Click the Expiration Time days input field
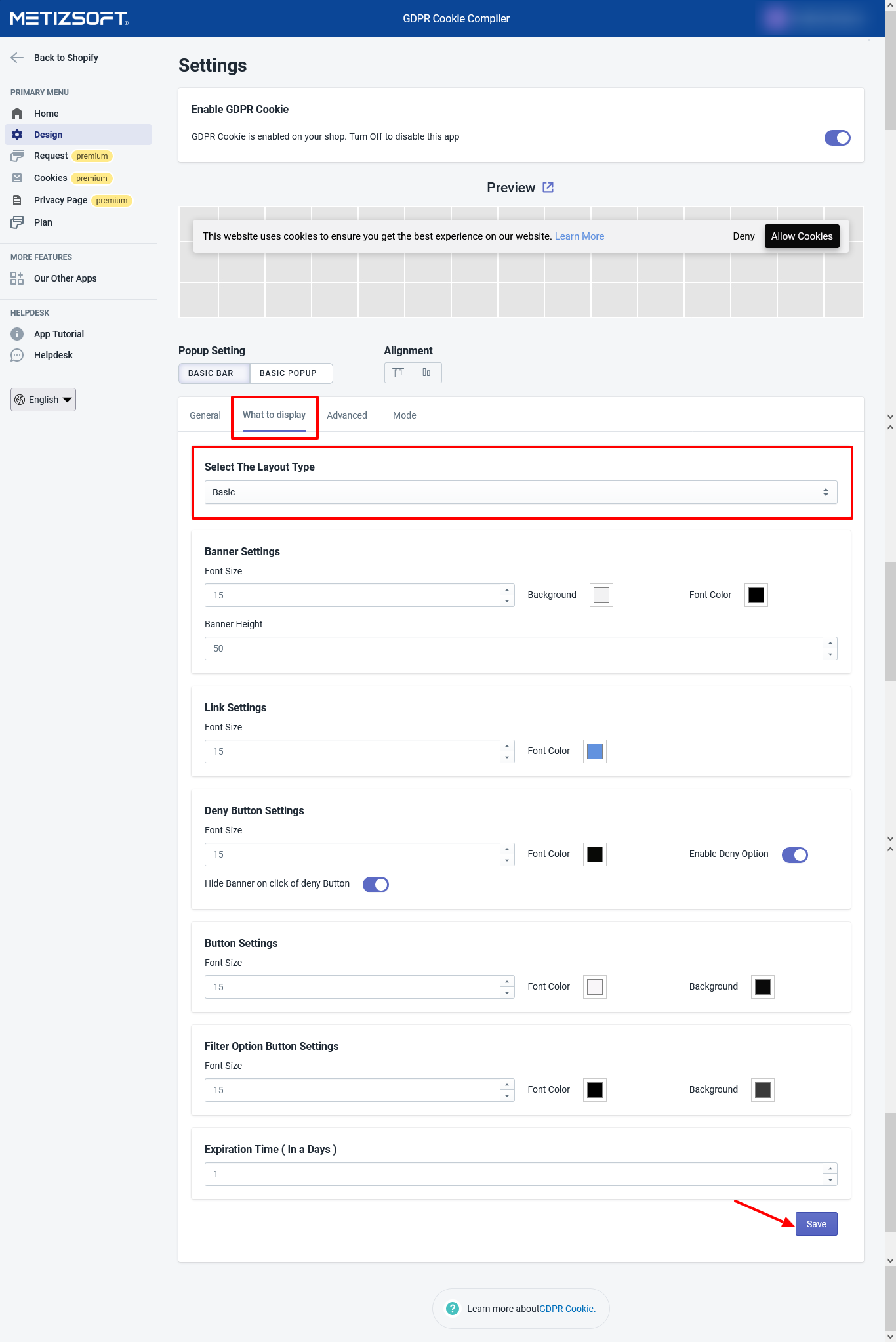This screenshot has width=896, height=1342. click(x=513, y=1174)
